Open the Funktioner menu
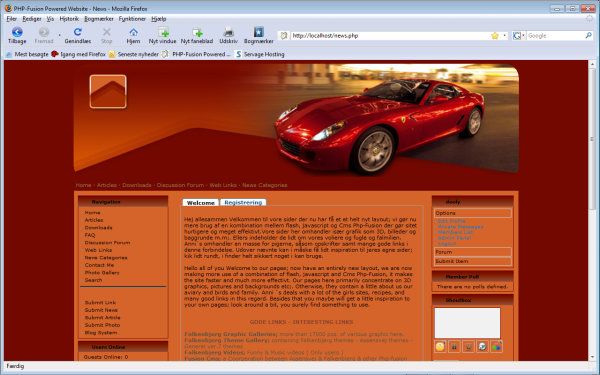This screenshot has width=600, height=375. [x=132, y=19]
